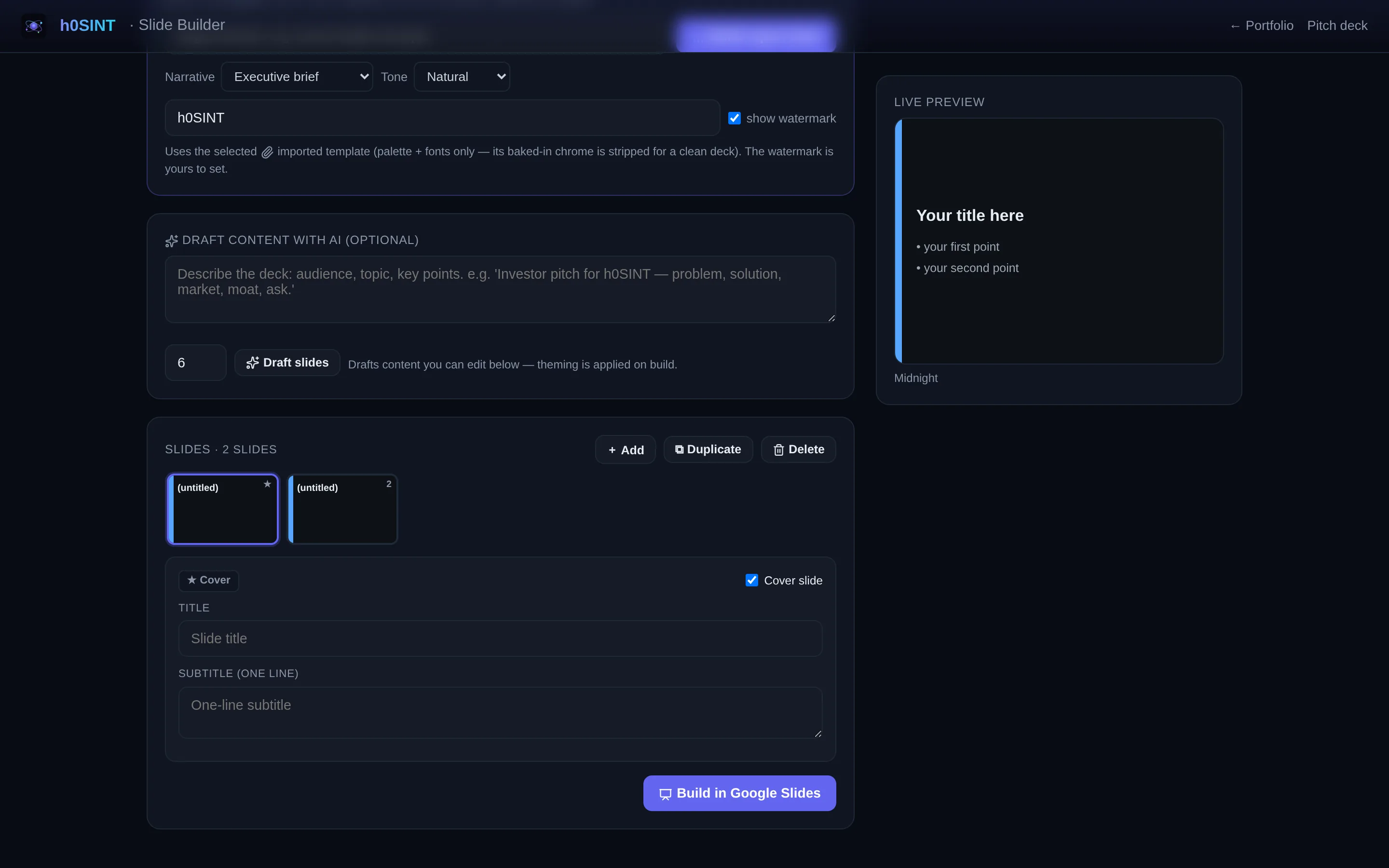This screenshot has height=868, width=1389.
Task: Open the Narrative dropdown showing Executive brief
Action: pos(297,77)
